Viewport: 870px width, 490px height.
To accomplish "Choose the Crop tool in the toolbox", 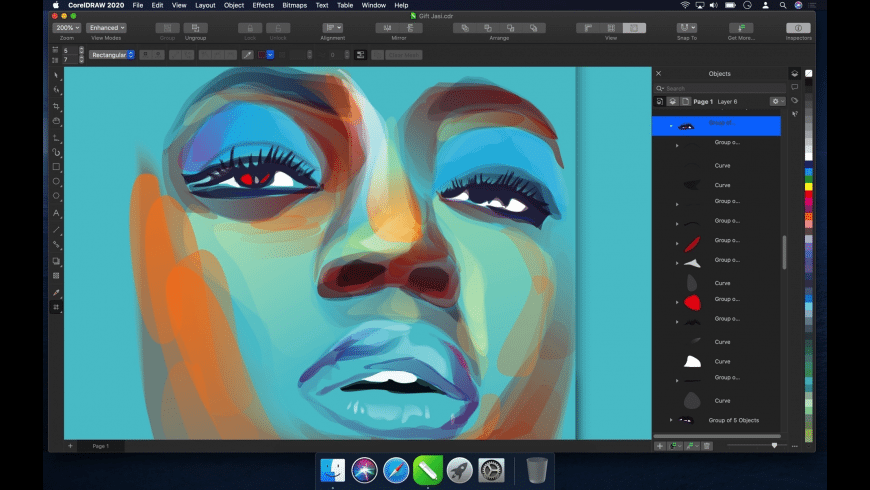I will [56, 106].
